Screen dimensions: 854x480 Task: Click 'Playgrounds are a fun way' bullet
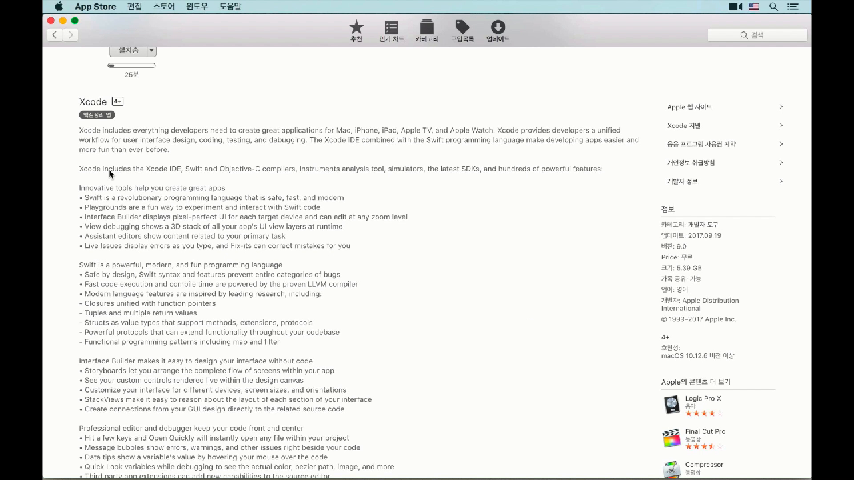click(200, 208)
